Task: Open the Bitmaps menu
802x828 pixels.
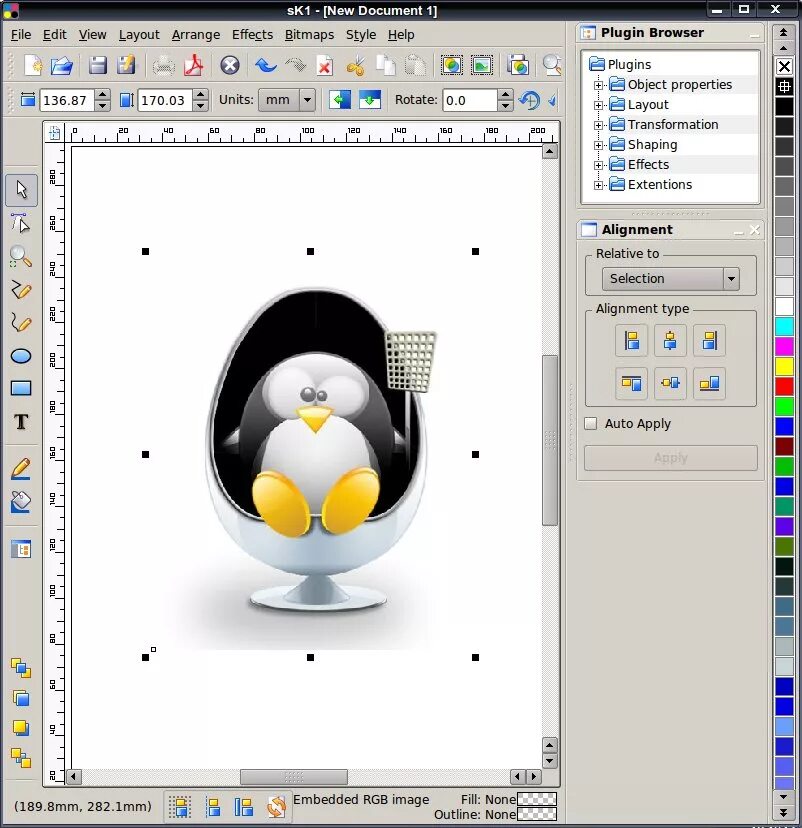Action: click(309, 35)
